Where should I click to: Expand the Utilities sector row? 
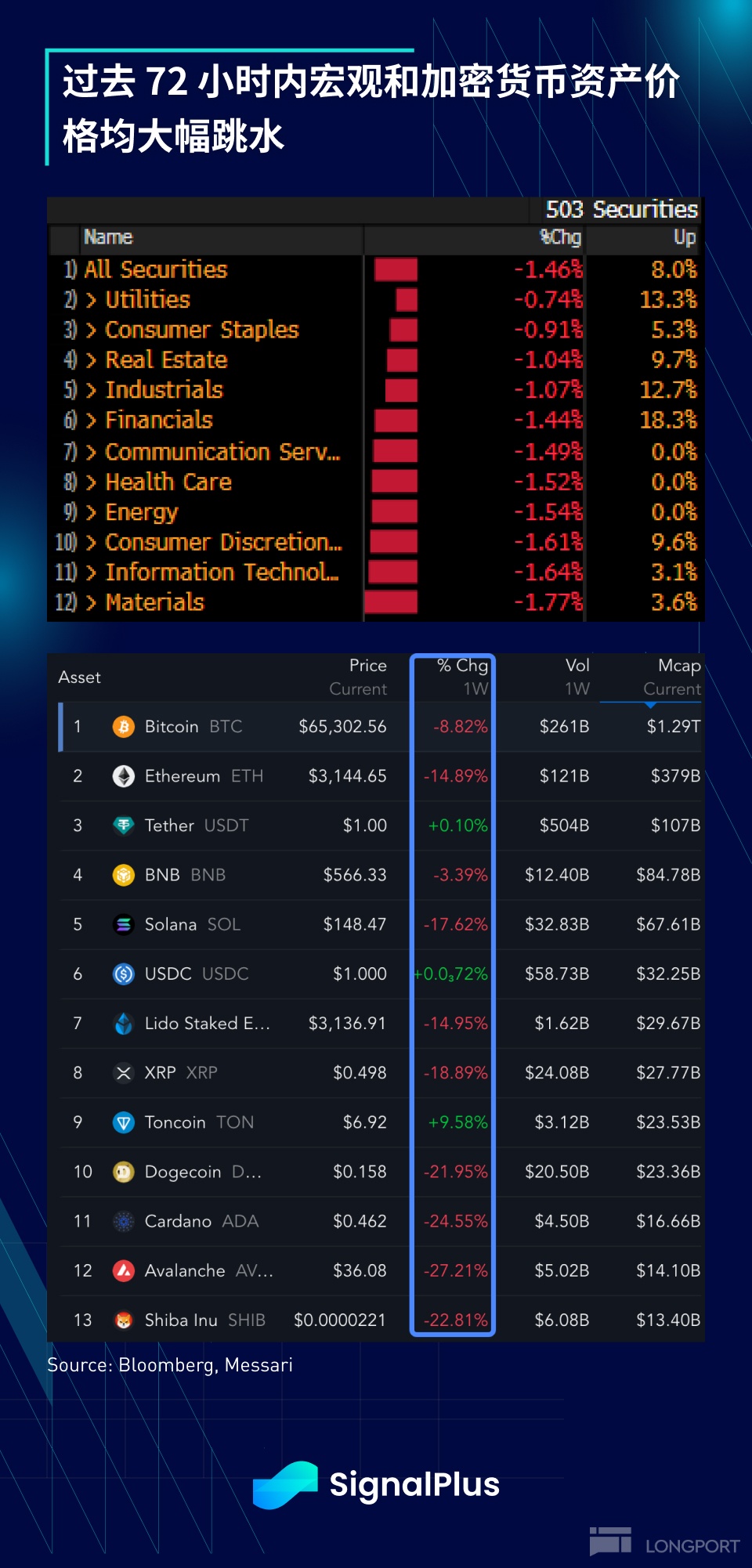92,300
